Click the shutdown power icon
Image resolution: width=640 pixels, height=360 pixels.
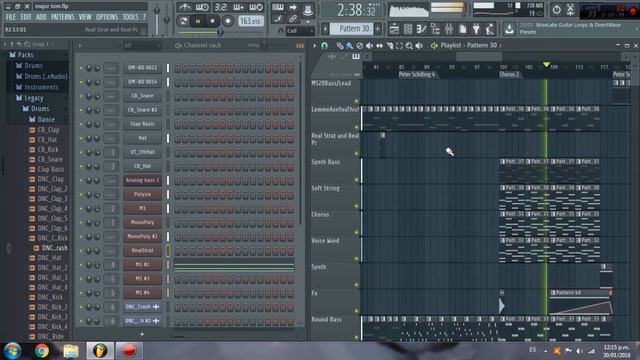556,9
